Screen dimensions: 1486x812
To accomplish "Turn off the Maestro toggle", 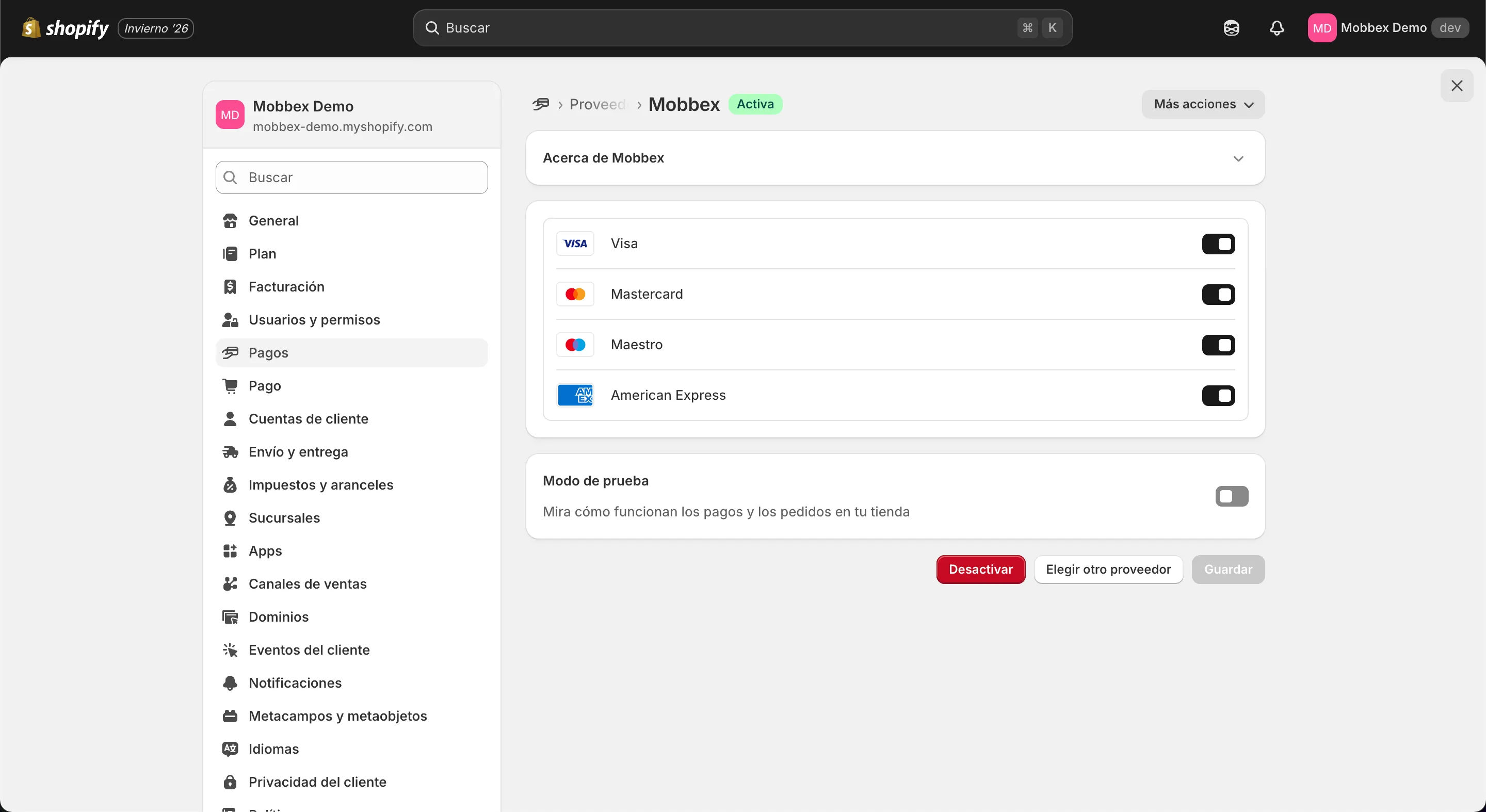I will pos(1218,345).
